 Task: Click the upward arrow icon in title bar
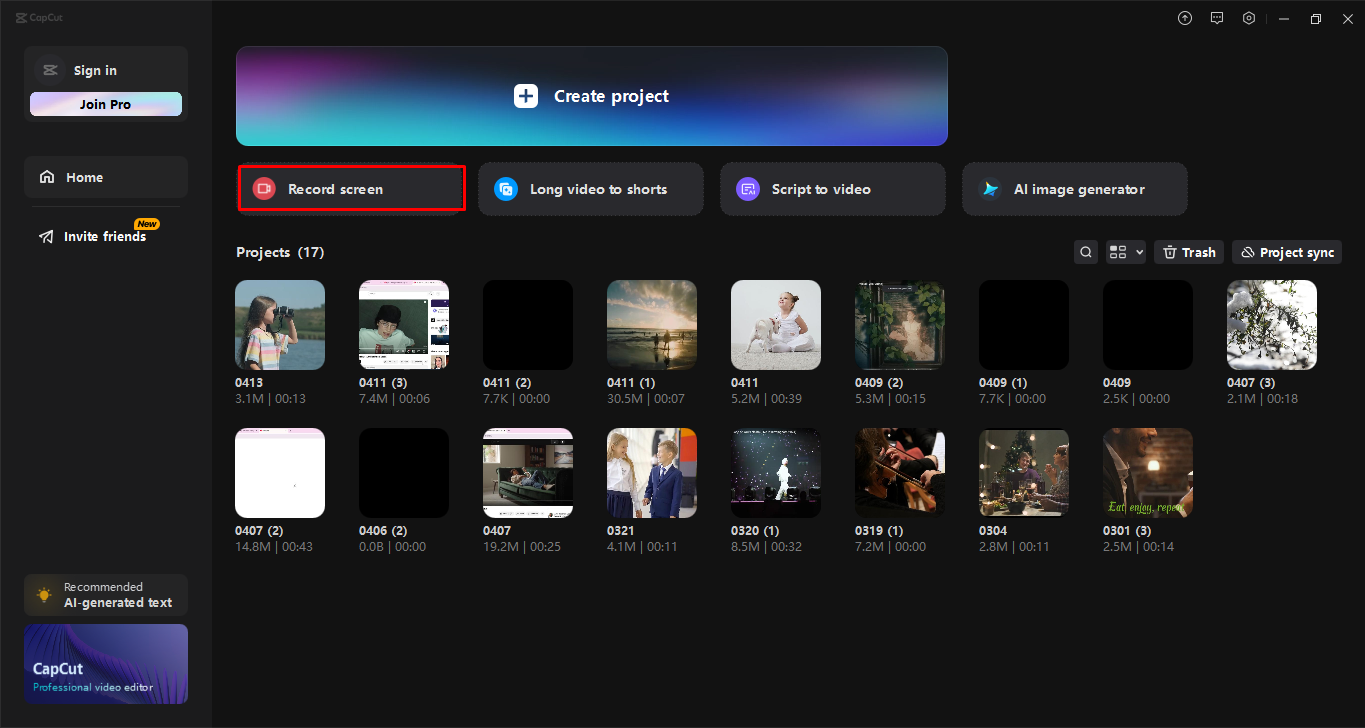[x=1185, y=18]
